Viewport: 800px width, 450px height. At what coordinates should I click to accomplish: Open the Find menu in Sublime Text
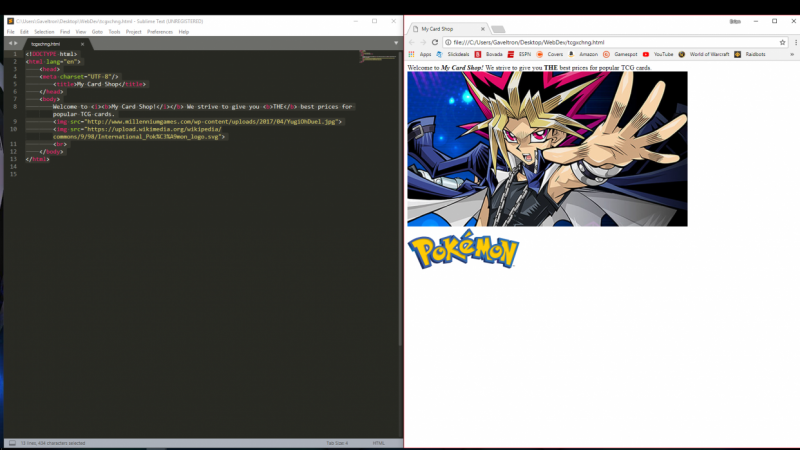(65, 32)
